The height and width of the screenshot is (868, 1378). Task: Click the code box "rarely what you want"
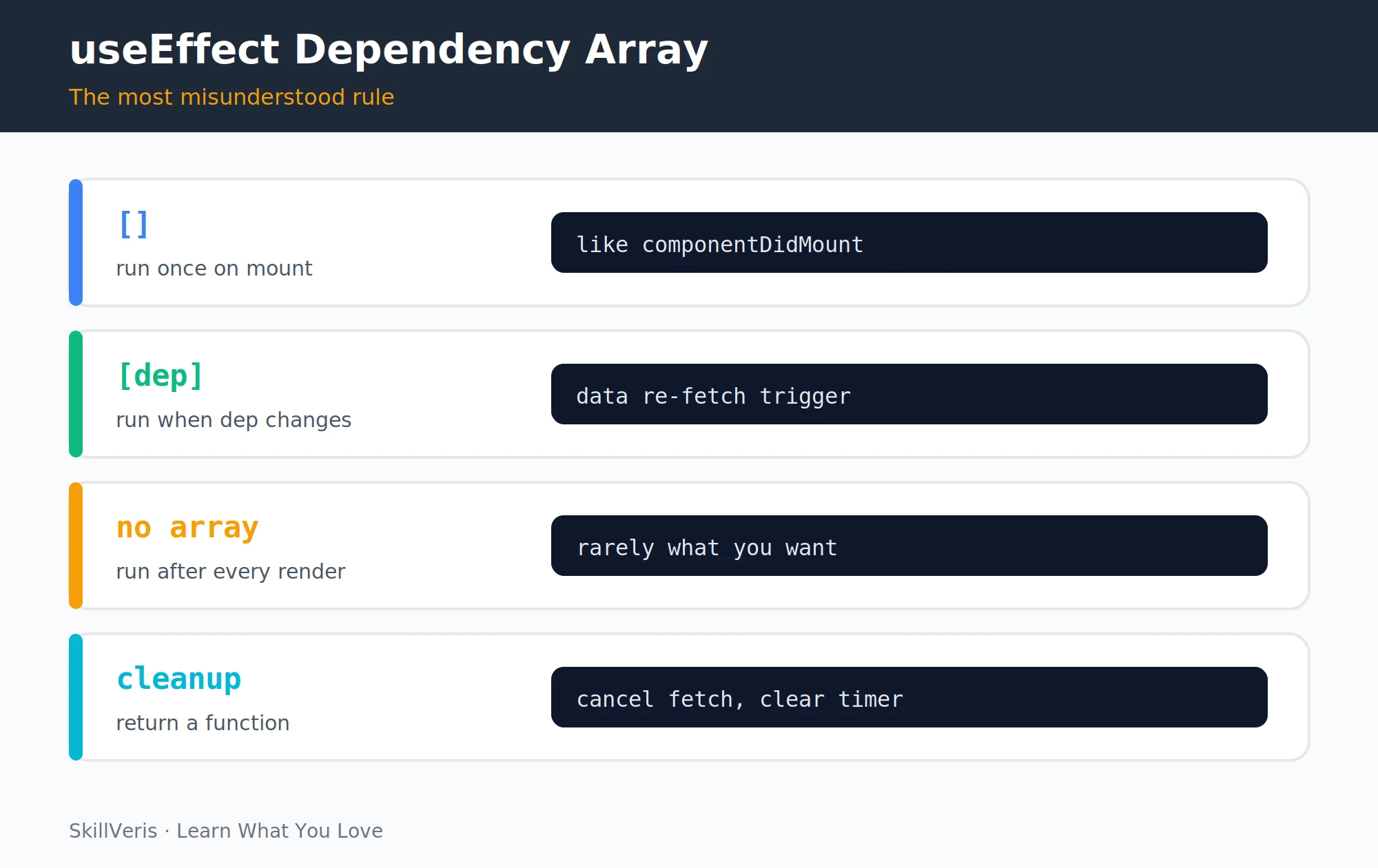pos(909,546)
